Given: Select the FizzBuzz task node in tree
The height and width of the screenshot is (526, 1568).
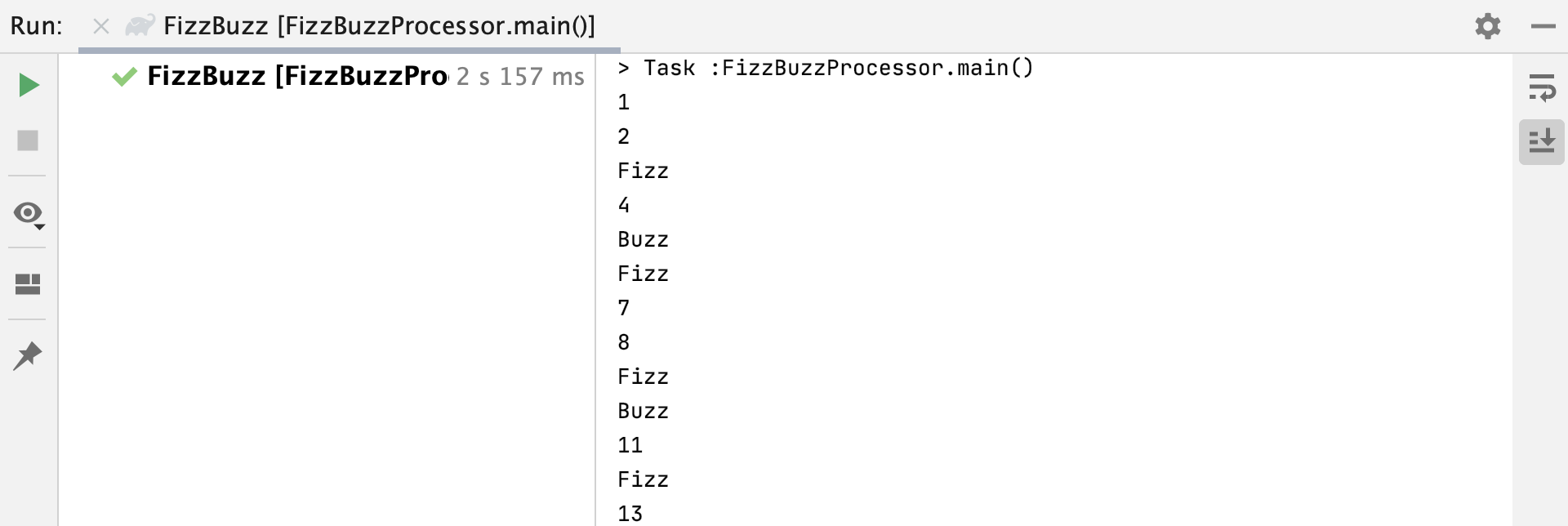Looking at the screenshot, I should tap(297, 76).
